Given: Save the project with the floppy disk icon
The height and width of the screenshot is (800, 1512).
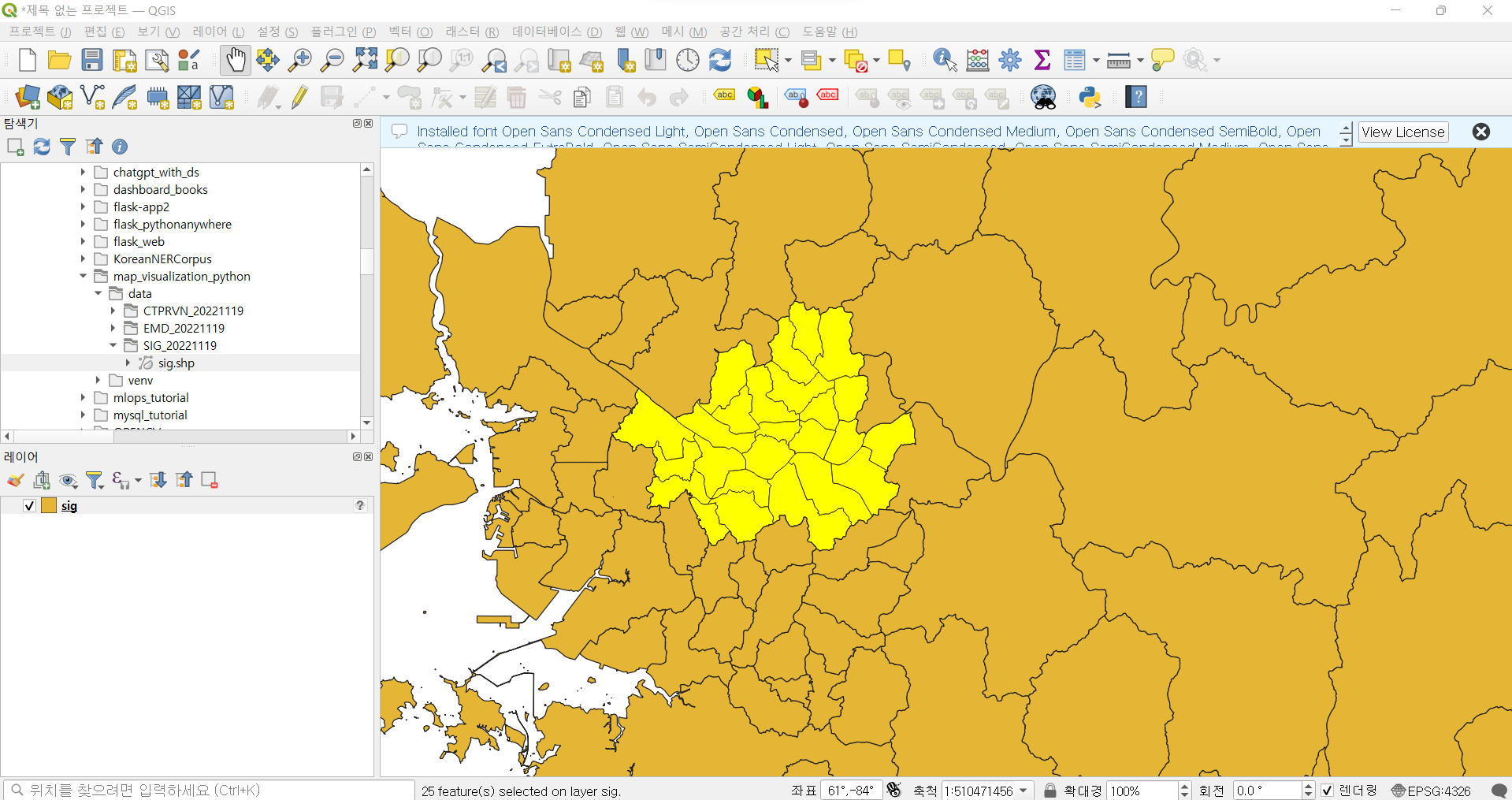Looking at the screenshot, I should point(92,60).
